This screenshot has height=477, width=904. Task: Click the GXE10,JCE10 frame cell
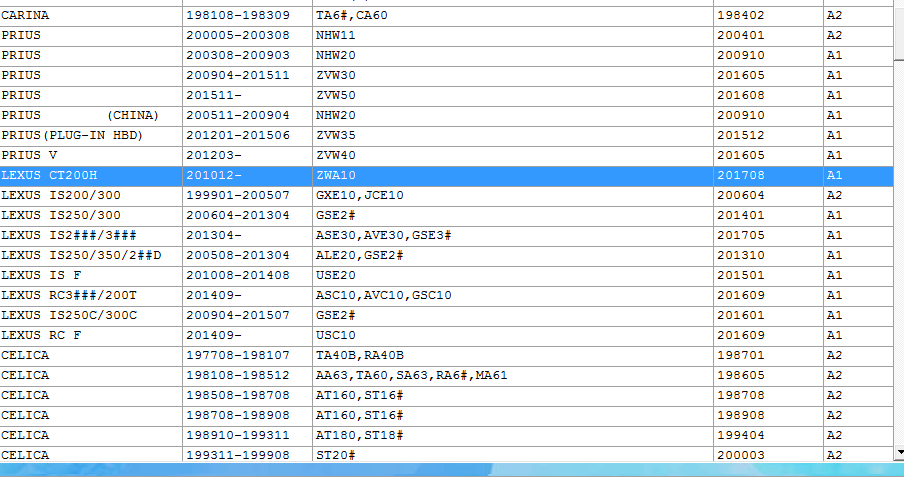(513, 196)
